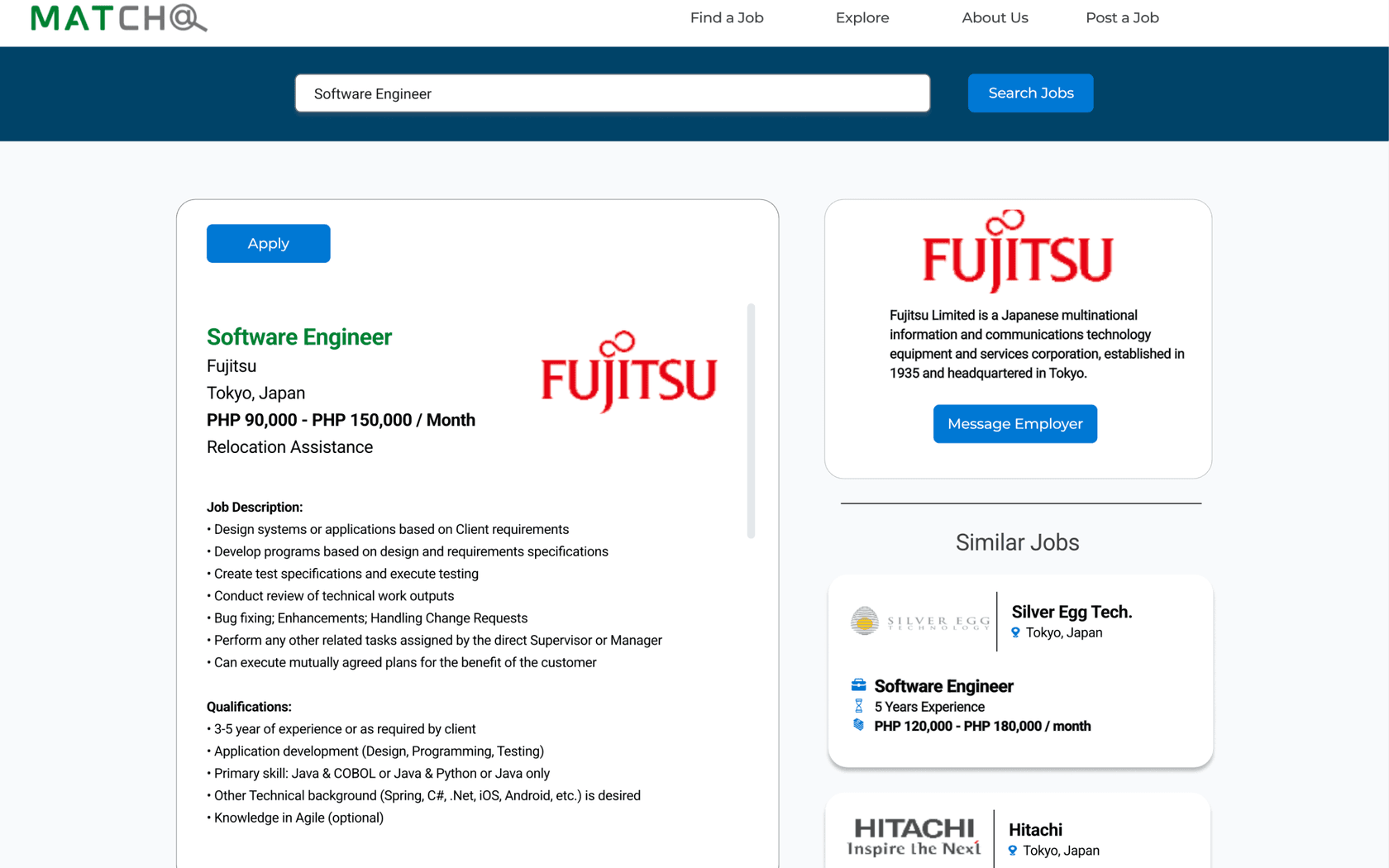Click the Silver Egg Technology logo
1389x868 pixels.
click(920, 621)
